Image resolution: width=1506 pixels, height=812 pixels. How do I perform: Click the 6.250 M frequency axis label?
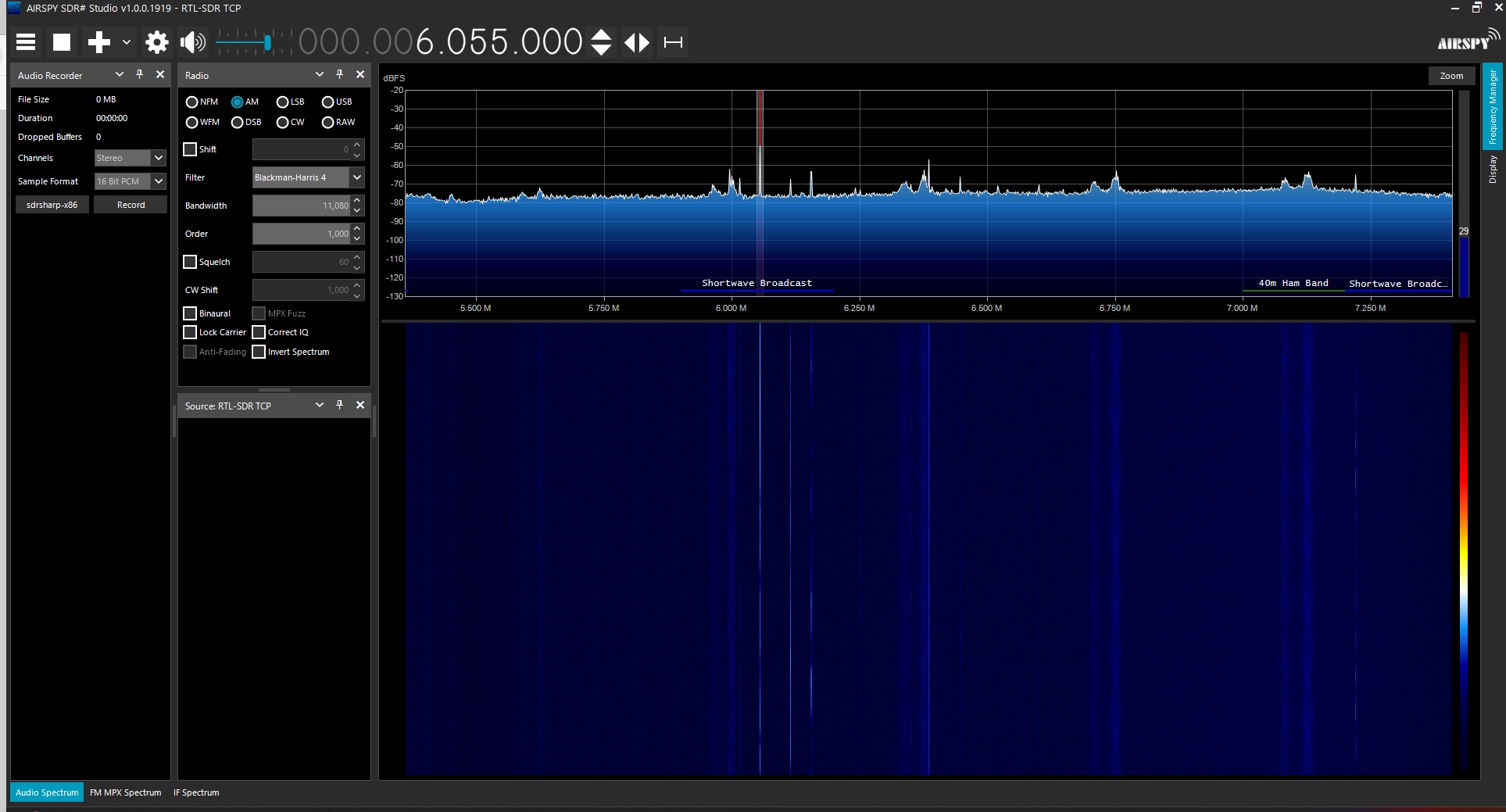point(859,308)
